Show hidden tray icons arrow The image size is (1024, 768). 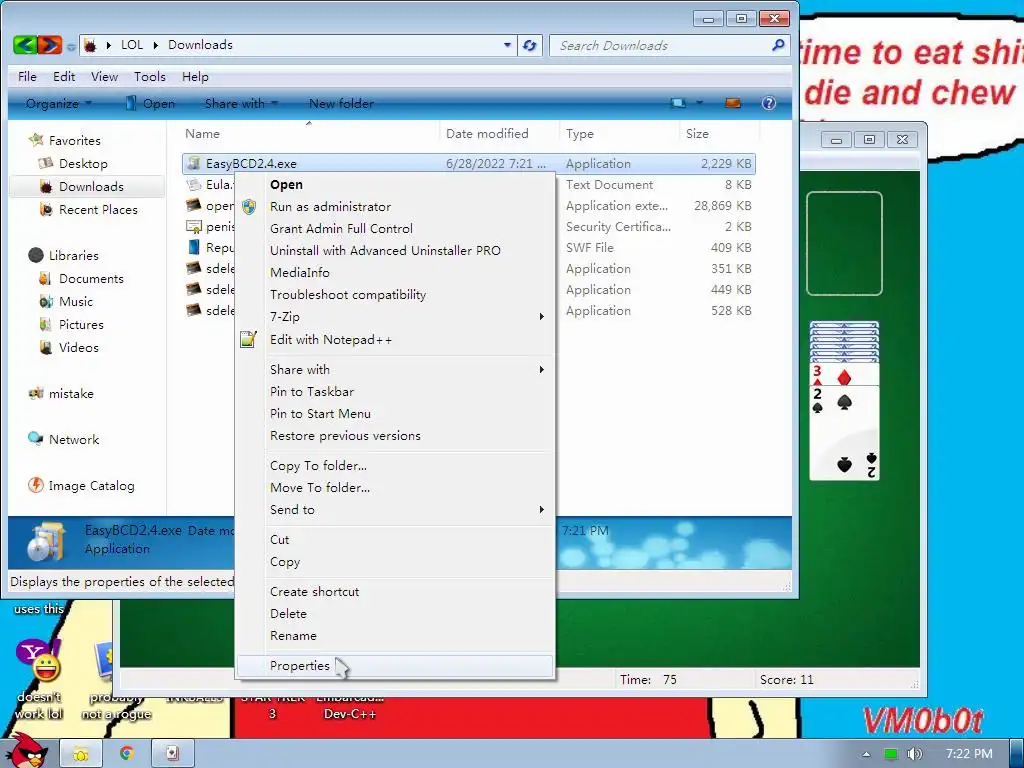click(866, 754)
